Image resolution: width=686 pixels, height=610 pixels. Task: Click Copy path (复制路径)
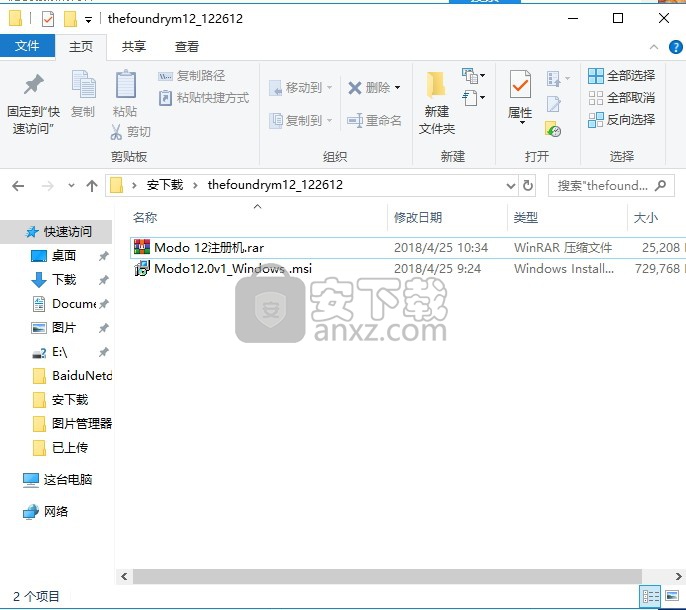click(192, 76)
